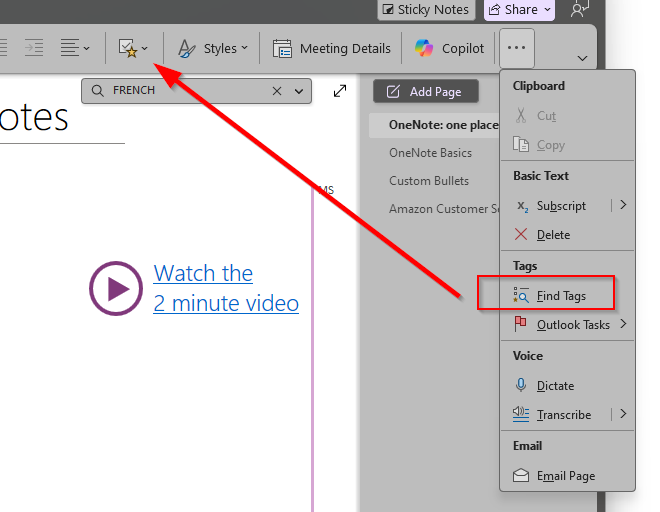Click the increase indent icon
This screenshot has width=660, height=512.
click(34, 48)
